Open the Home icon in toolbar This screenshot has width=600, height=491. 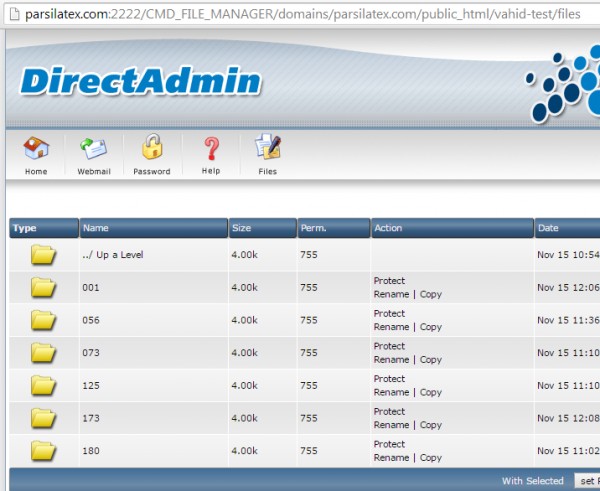click(x=36, y=150)
